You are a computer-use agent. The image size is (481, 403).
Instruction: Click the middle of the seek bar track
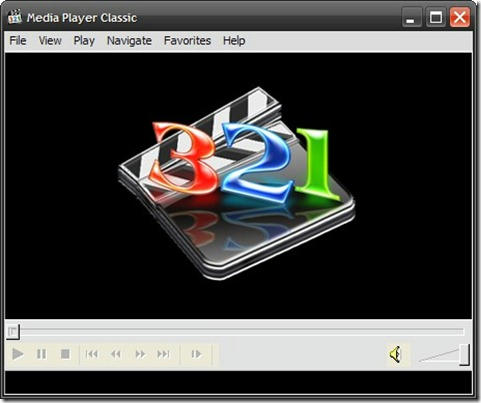[x=239, y=331]
